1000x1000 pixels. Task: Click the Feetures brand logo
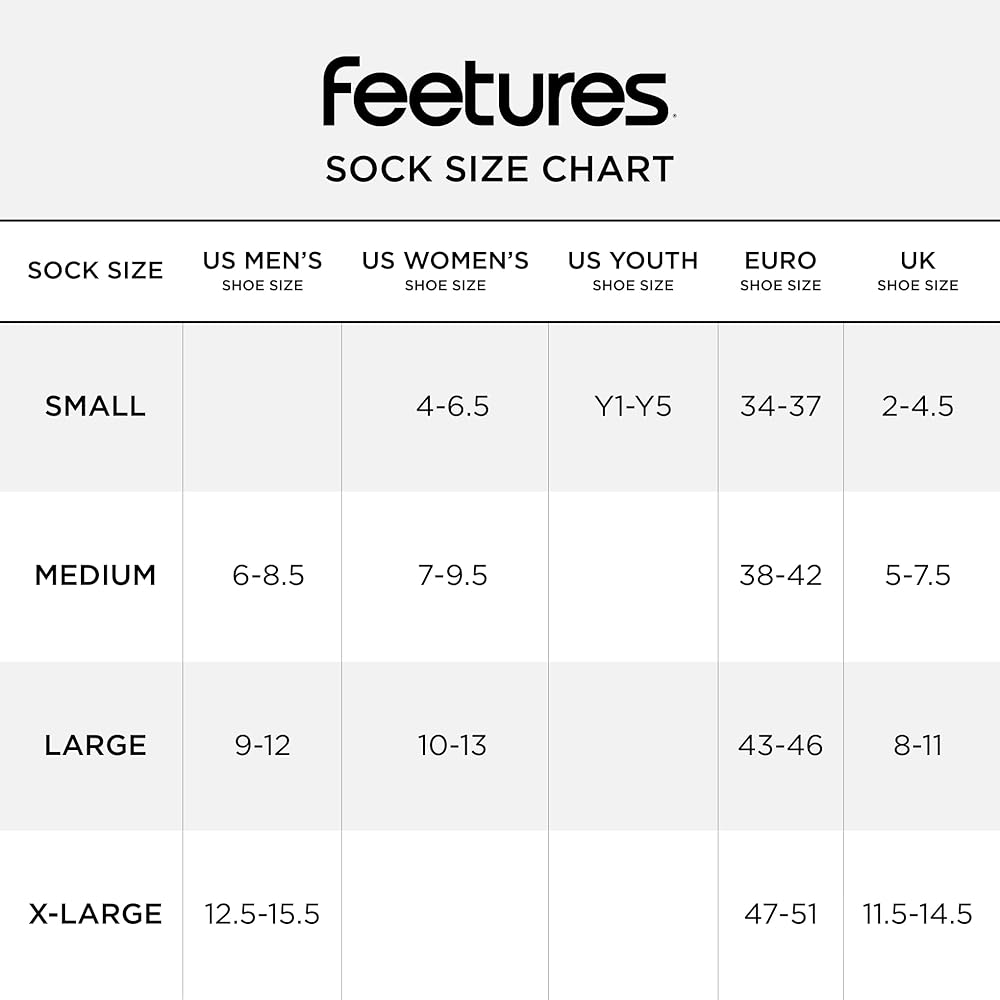(x=499, y=92)
